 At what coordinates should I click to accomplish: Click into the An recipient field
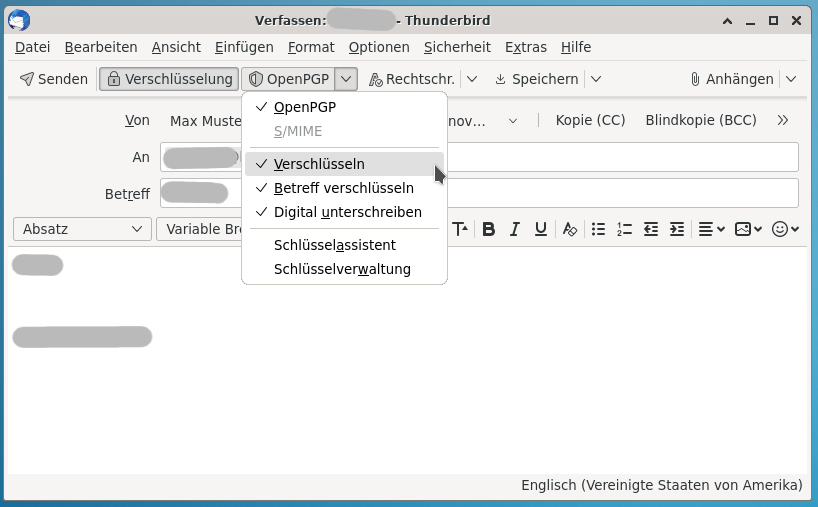point(479,157)
